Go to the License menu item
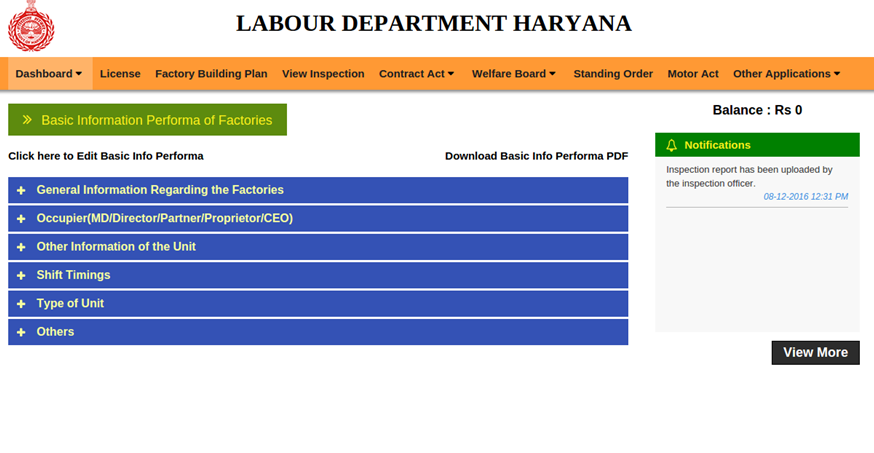The image size is (874, 453). (x=120, y=74)
